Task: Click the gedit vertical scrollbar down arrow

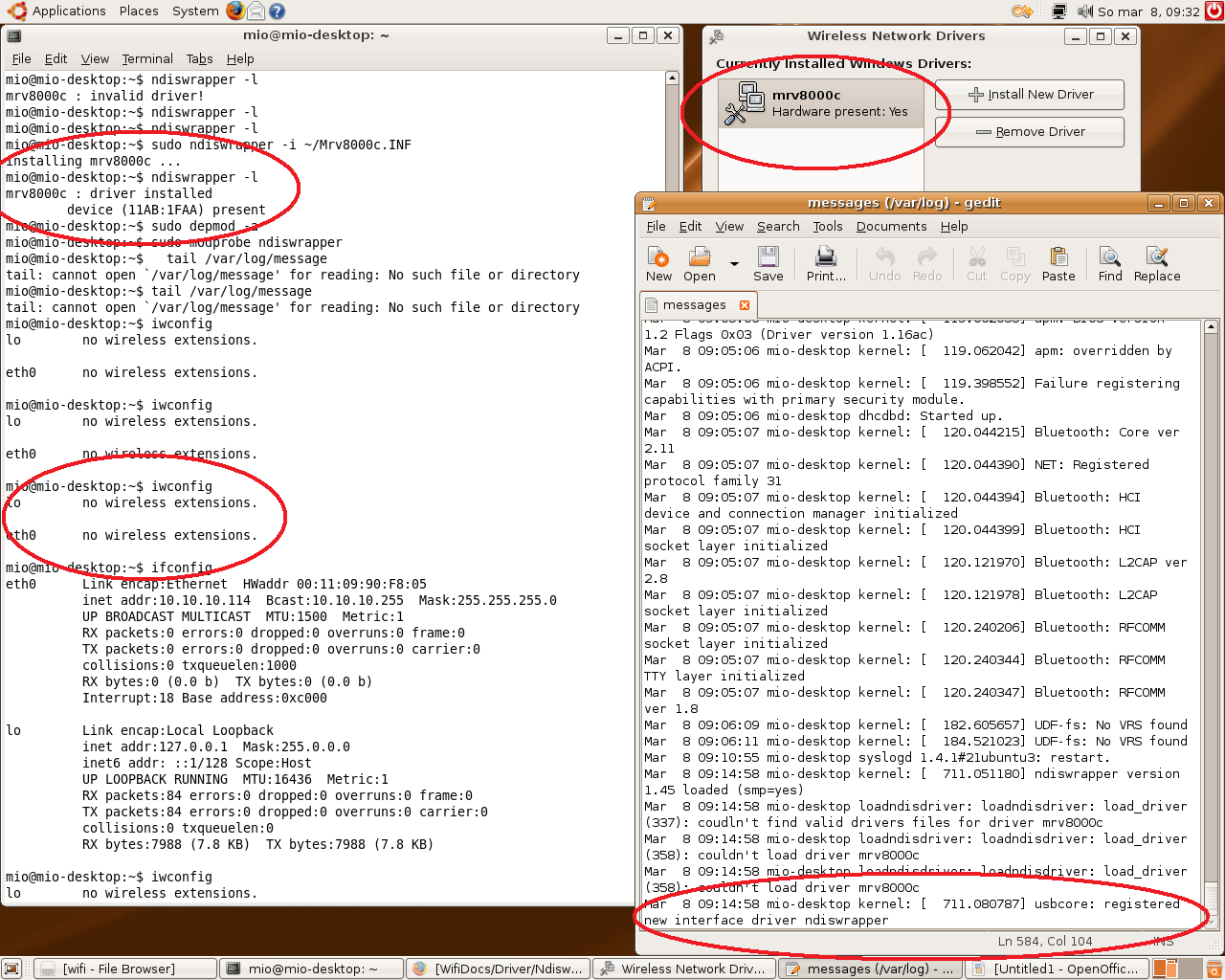Action: click(x=1211, y=921)
